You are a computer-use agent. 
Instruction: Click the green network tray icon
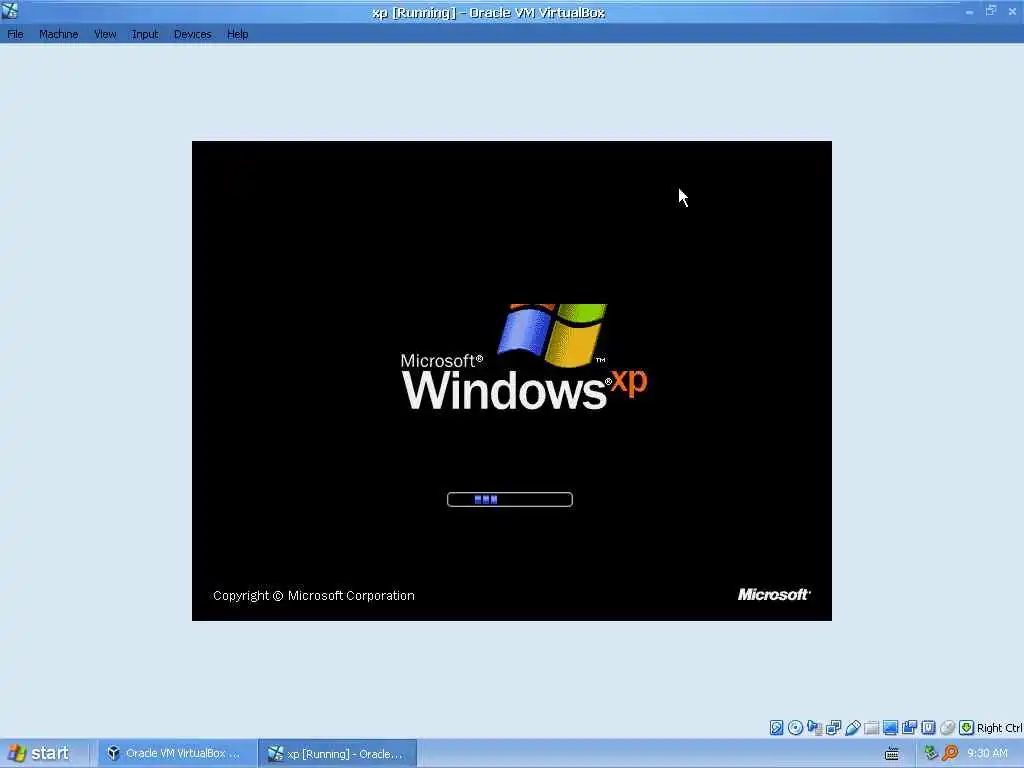[x=931, y=753]
